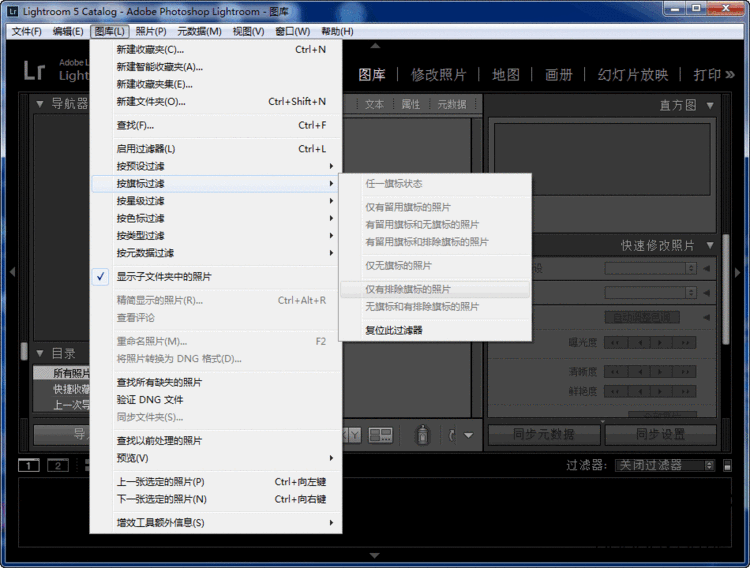The image size is (750, 568).
Task: Click clarity large increase double-arrow
Action: pyautogui.click(x=684, y=372)
